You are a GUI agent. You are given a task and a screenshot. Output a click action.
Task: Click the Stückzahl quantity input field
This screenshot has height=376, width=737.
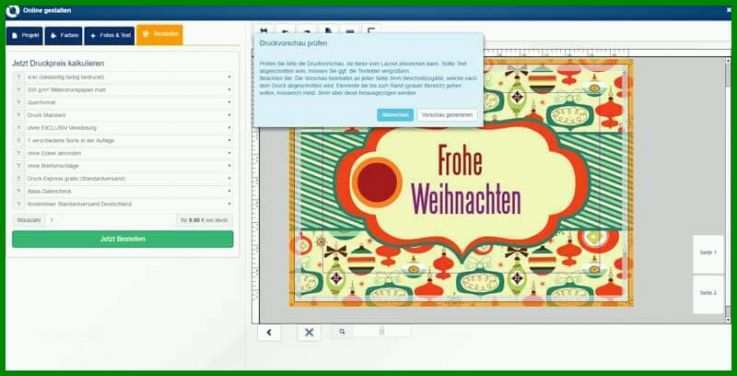pos(110,220)
